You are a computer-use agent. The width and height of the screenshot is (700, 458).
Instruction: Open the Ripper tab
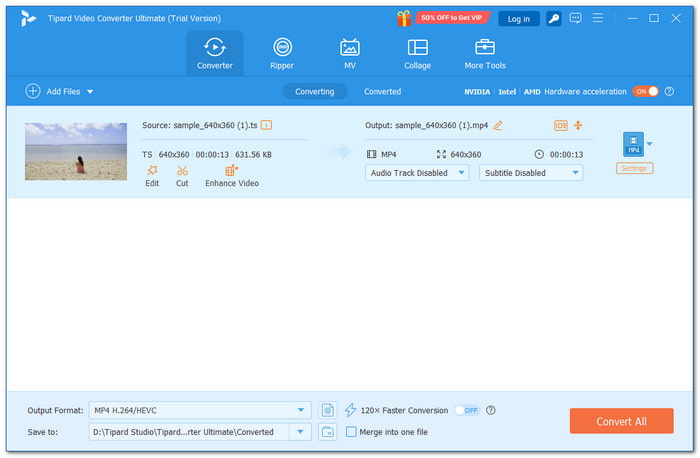(282, 54)
